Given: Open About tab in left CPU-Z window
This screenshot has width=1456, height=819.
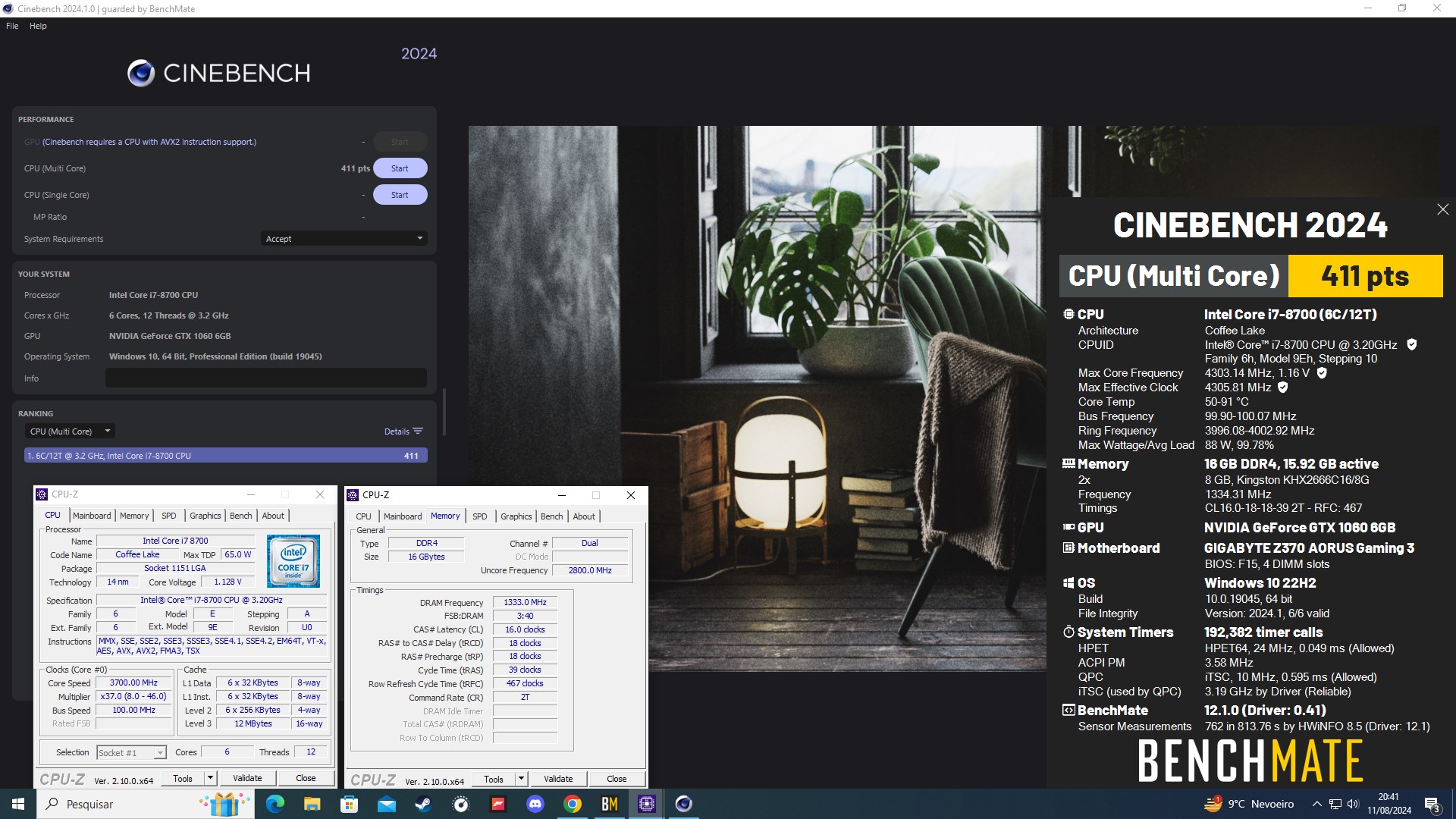Looking at the screenshot, I should click(273, 516).
